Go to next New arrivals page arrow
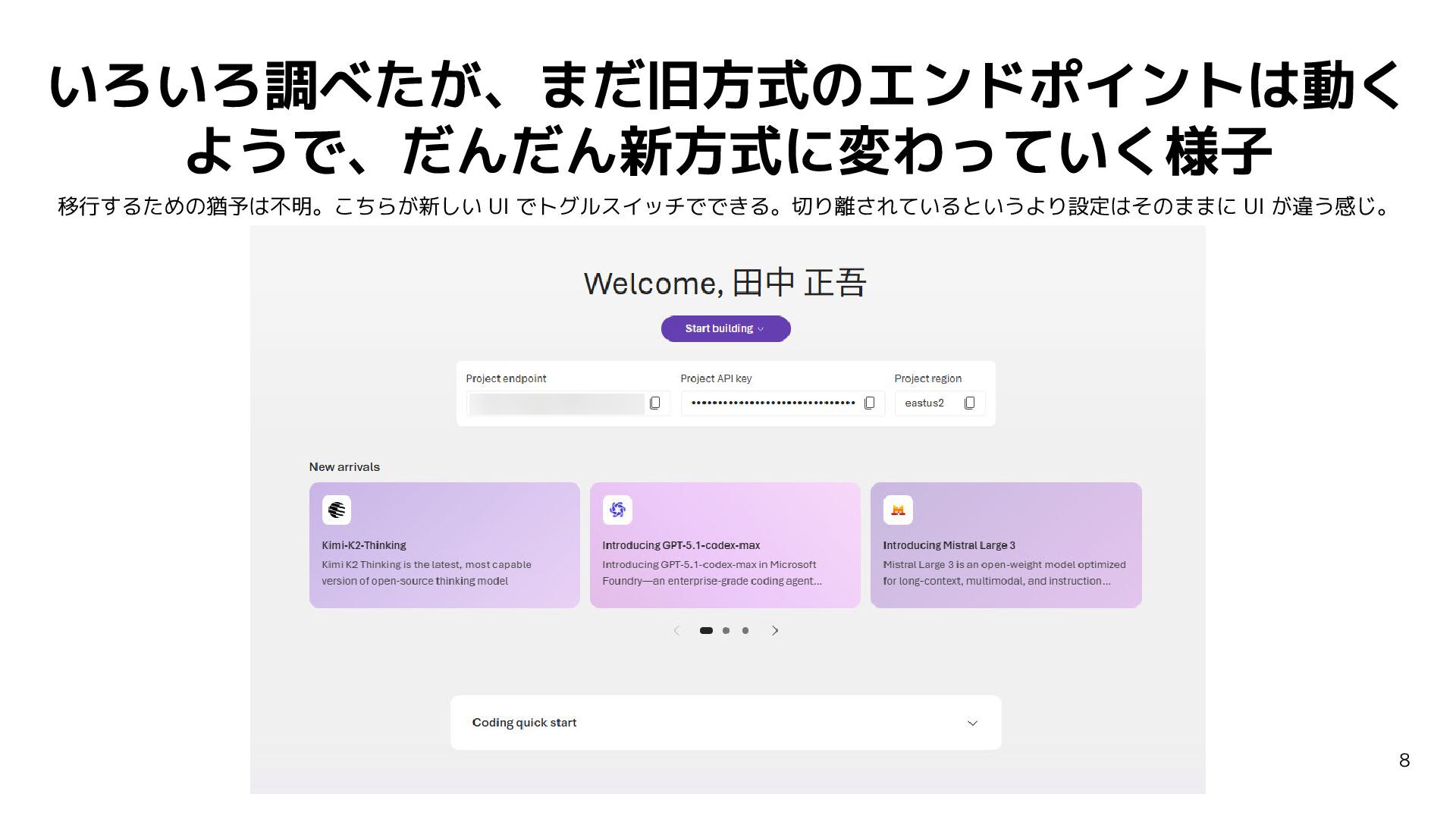 (775, 631)
